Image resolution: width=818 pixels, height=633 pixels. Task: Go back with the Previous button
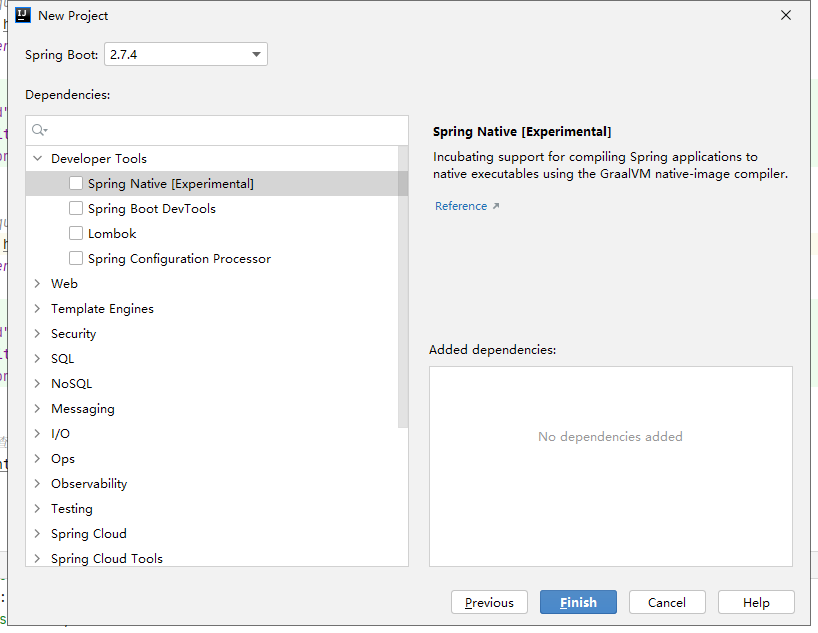tap(489, 603)
